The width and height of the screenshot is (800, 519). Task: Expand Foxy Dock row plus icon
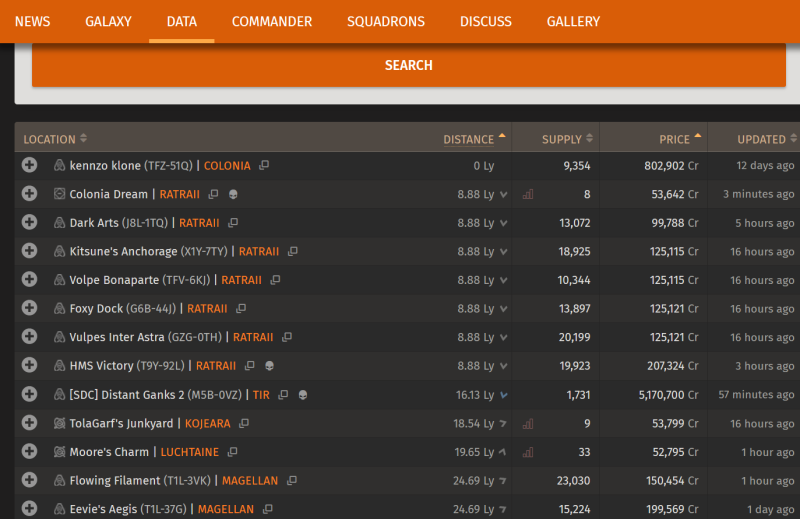point(29,308)
